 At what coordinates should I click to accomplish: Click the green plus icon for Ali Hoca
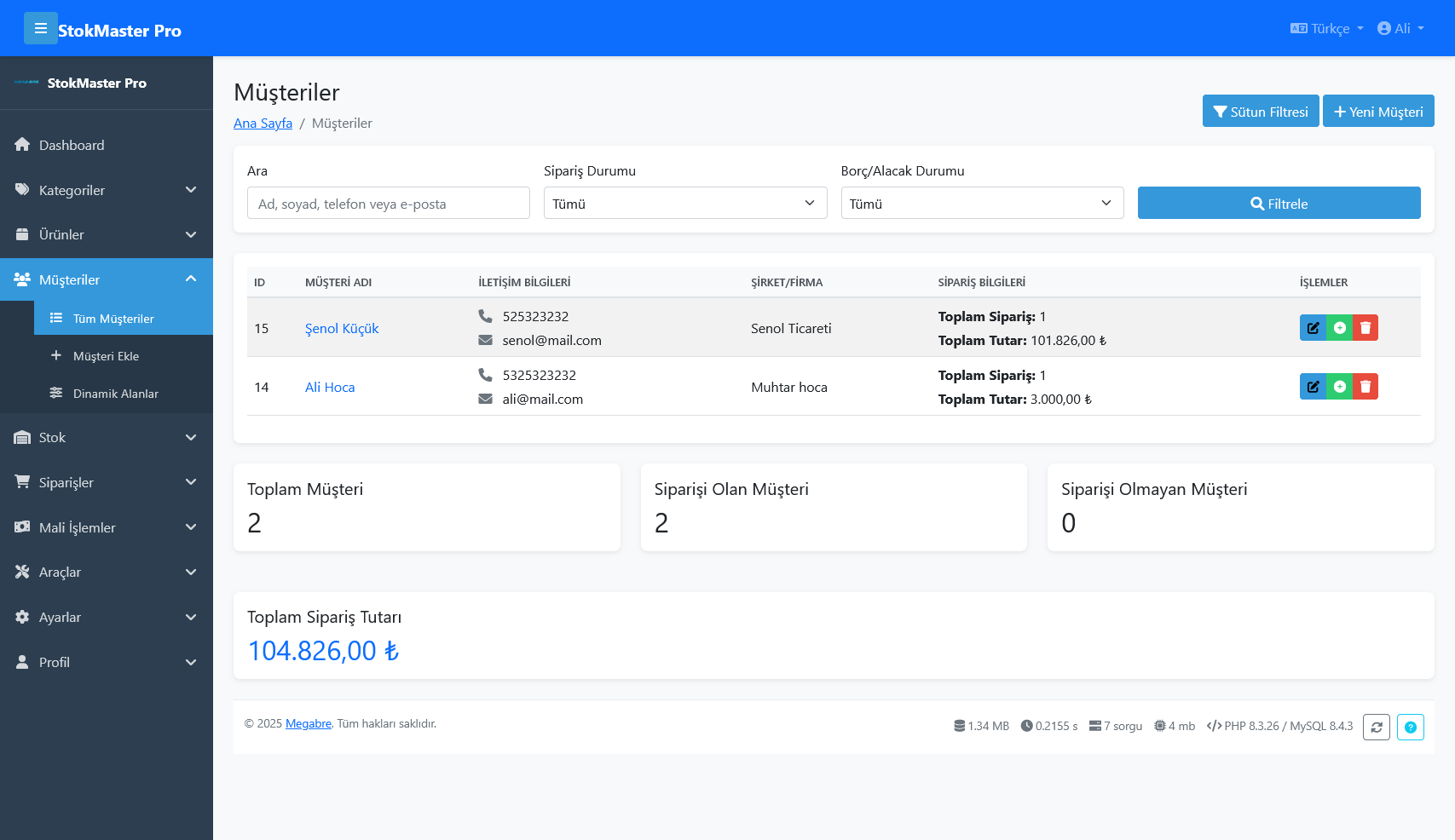tap(1338, 386)
